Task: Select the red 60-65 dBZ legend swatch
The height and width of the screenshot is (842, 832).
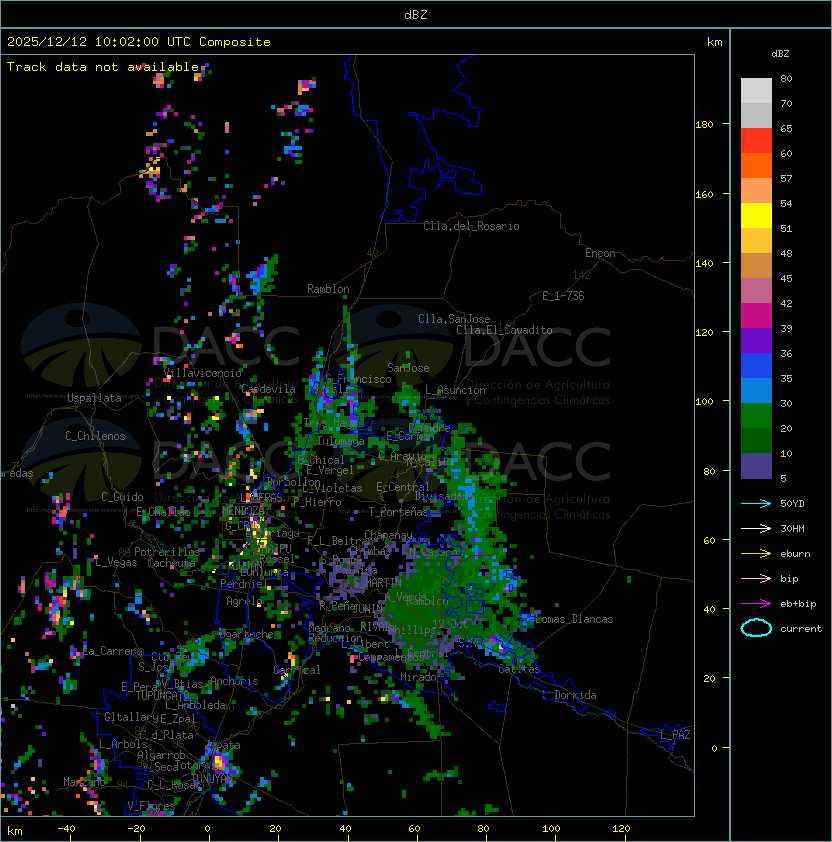Action: (x=756, y=141)
